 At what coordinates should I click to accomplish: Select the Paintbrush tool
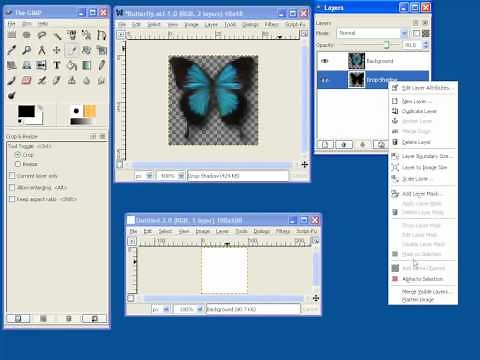[x=12, y=80]
